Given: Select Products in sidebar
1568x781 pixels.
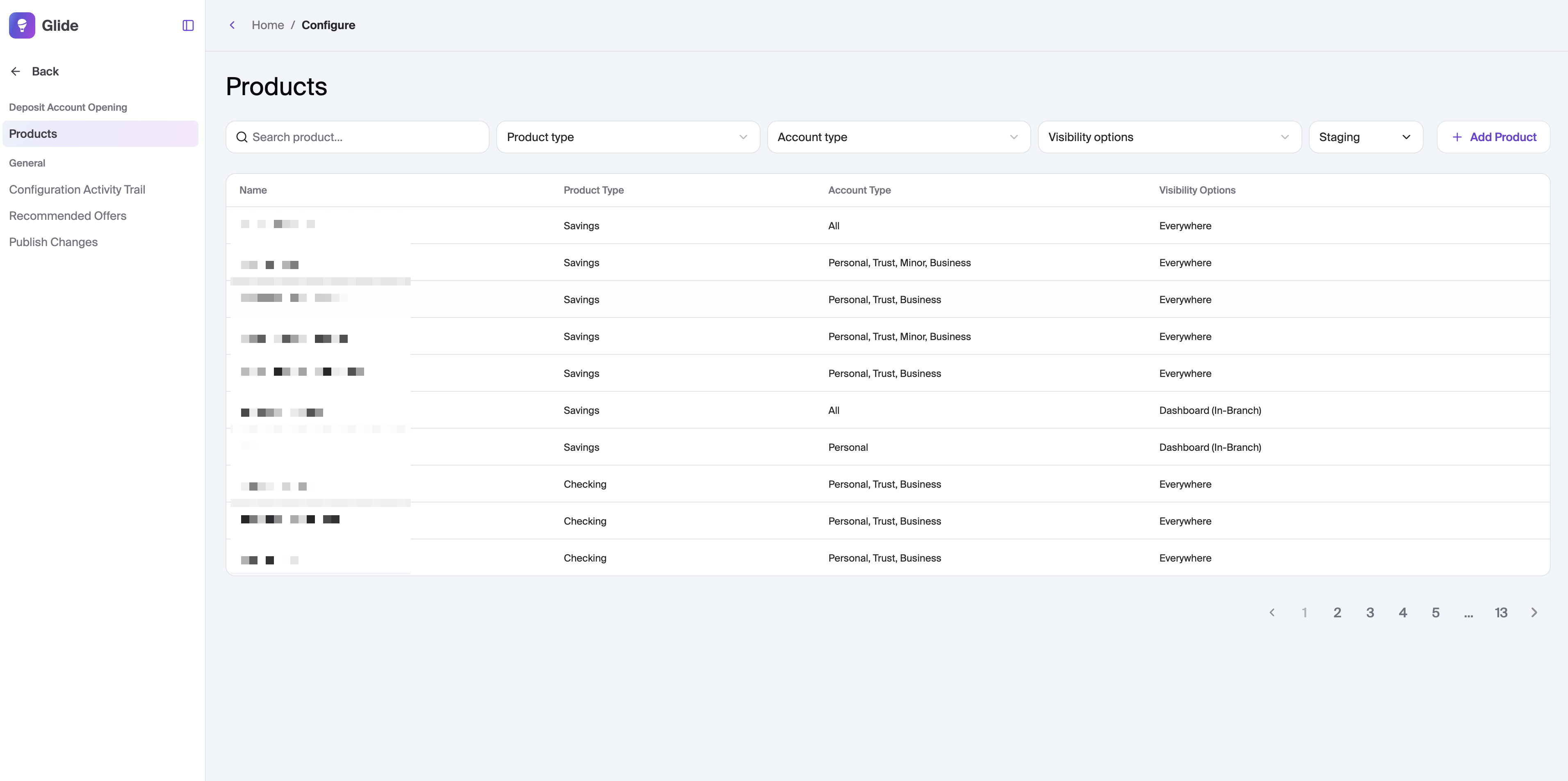Looking at the screenshot, I should (33, 133).
